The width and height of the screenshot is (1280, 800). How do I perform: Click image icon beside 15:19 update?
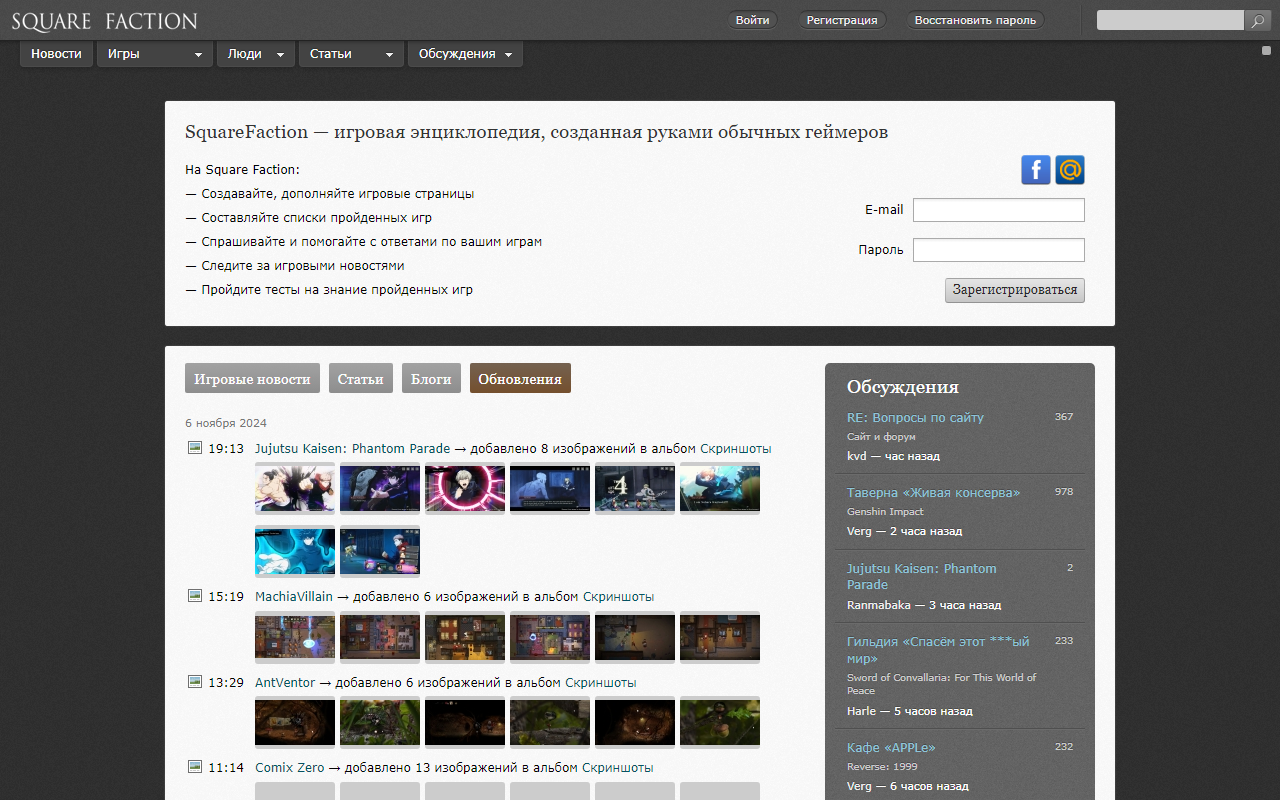click(x=195, y=596)
